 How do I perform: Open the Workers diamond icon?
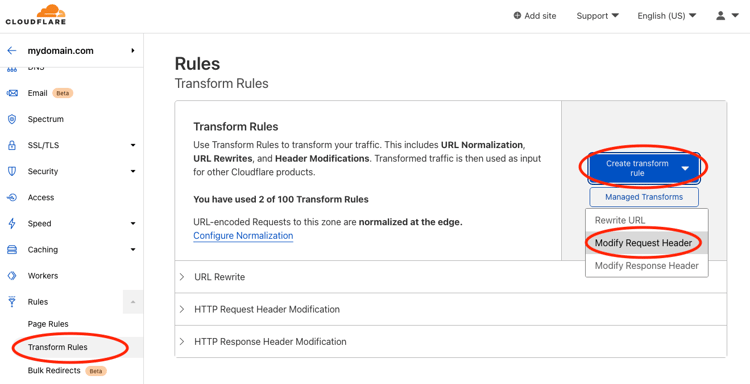click(x=12, y=276)
